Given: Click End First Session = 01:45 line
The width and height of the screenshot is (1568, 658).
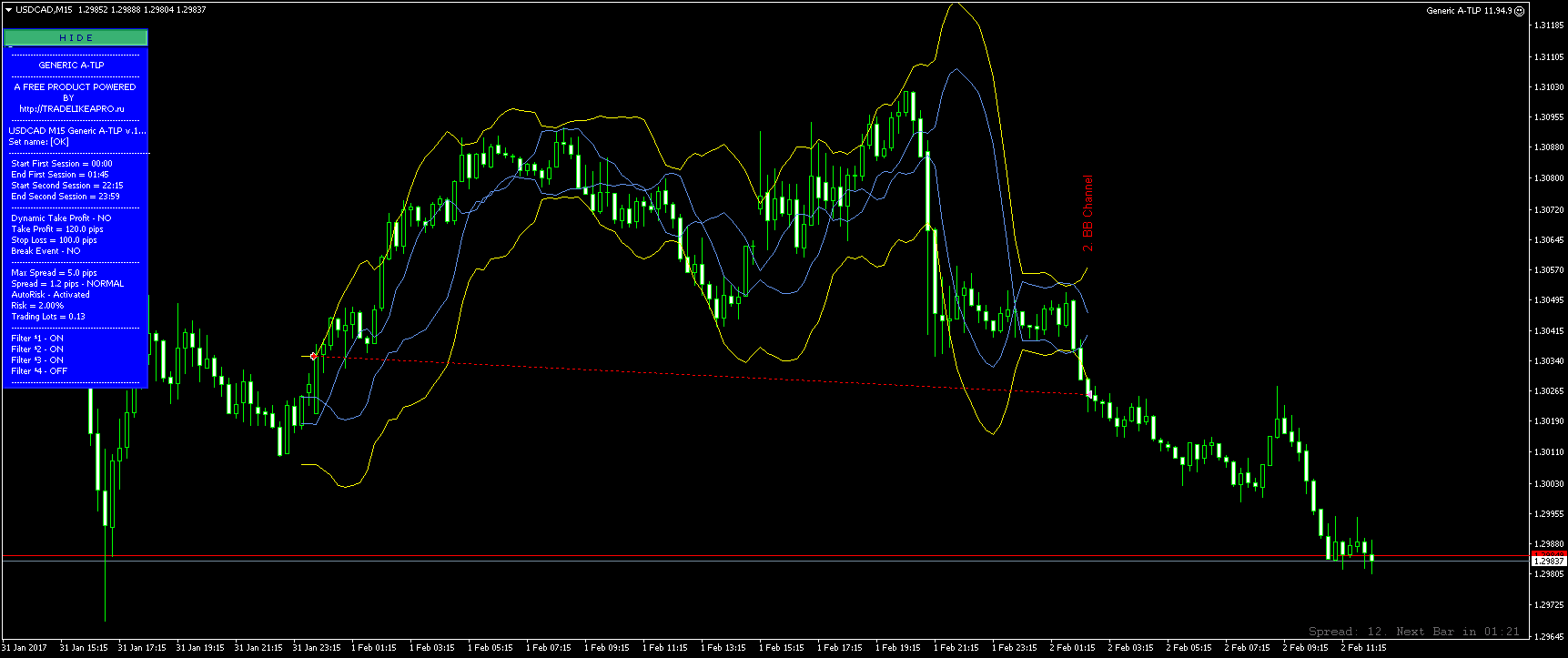Looking at the screenshot, I should coord(60,175).
